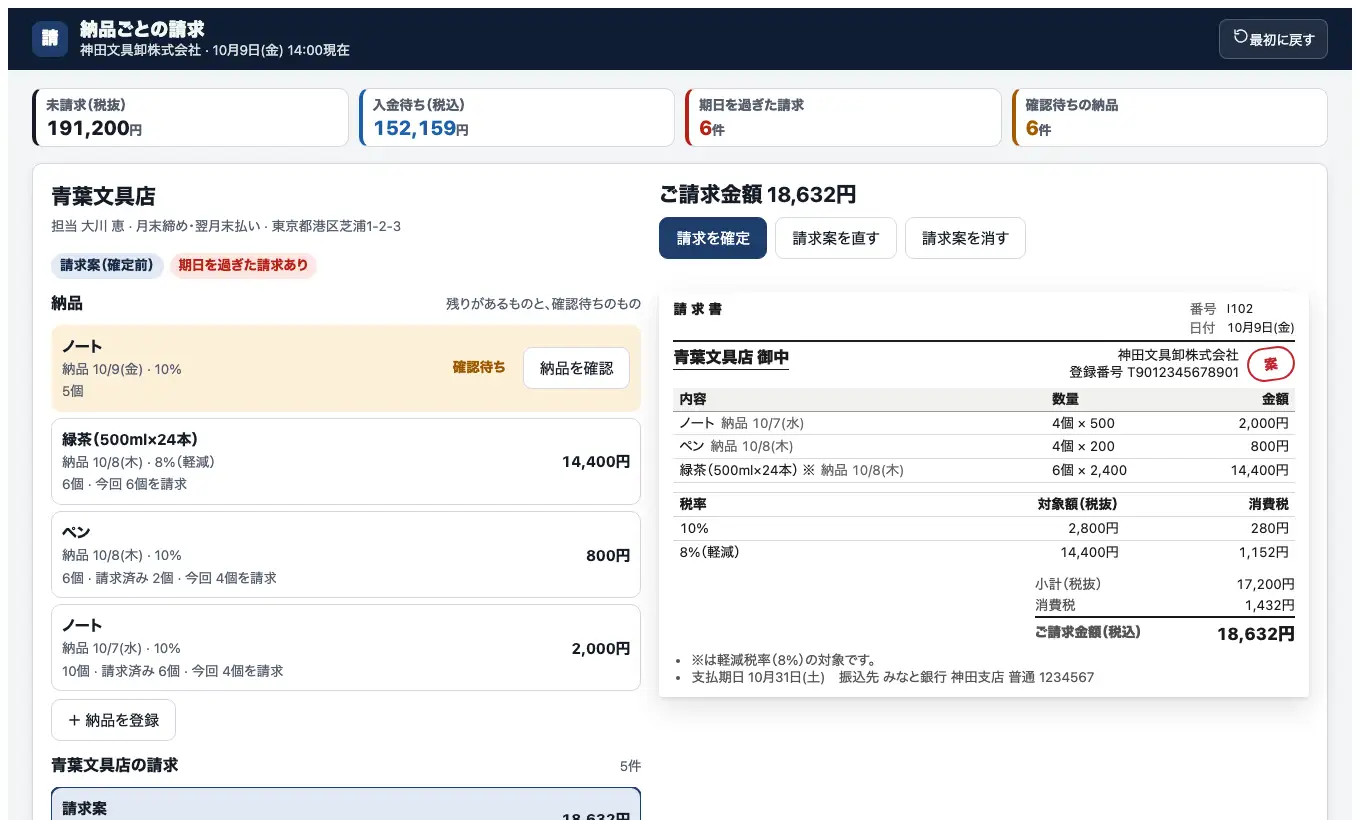
Task: Click the 請 app logo icon
Action: 50,39
